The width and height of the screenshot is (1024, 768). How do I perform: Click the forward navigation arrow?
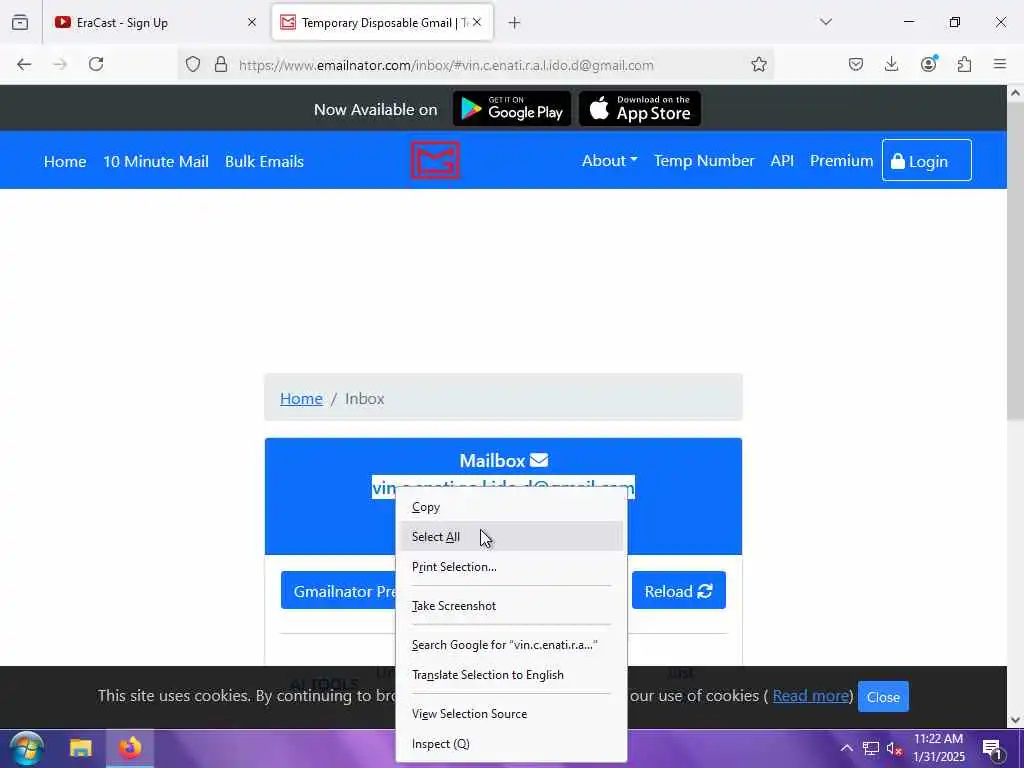point(60,64)
